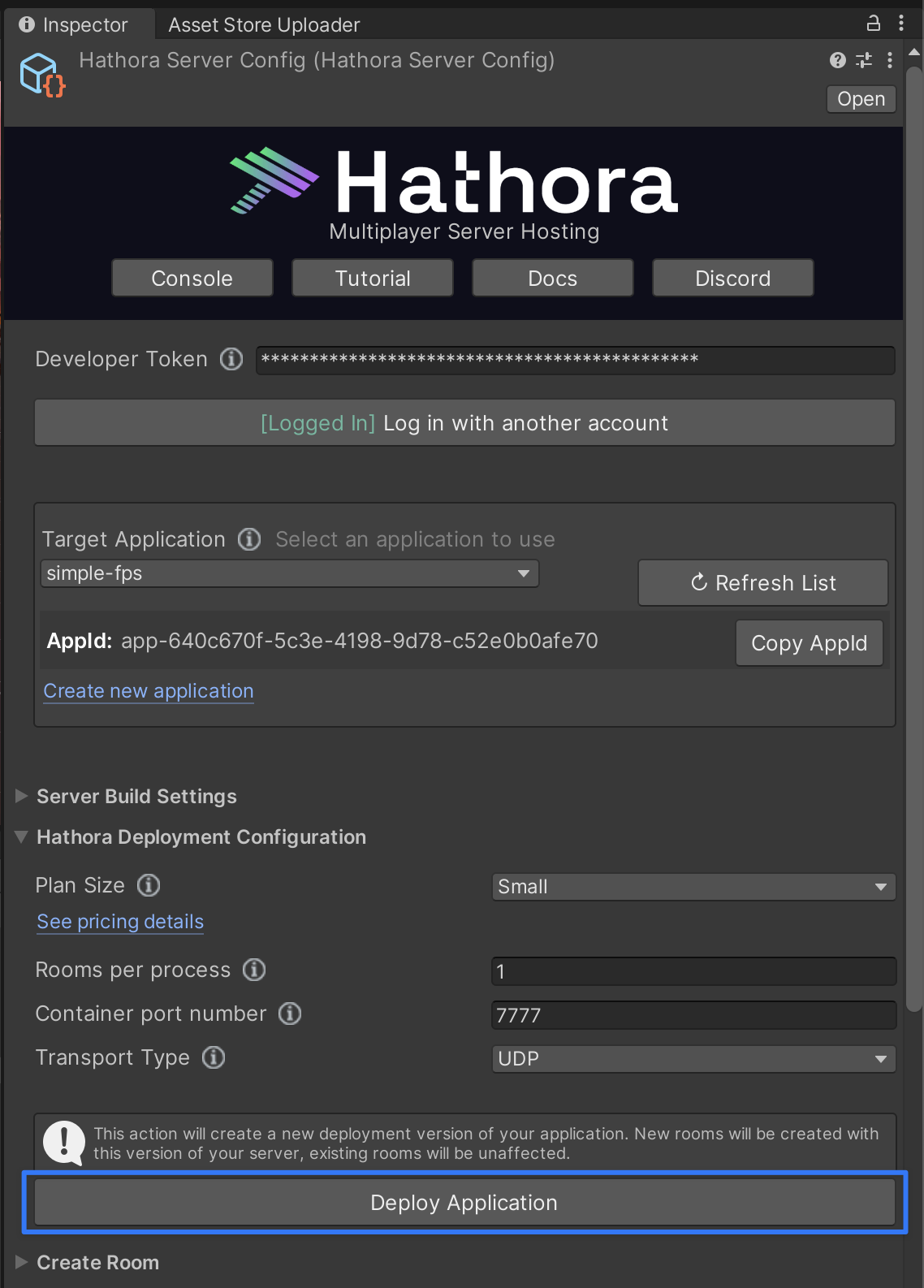Screen dimensions: 924x1288
Task: Open the component help reference icon
Action: click(x=838, y=60)
